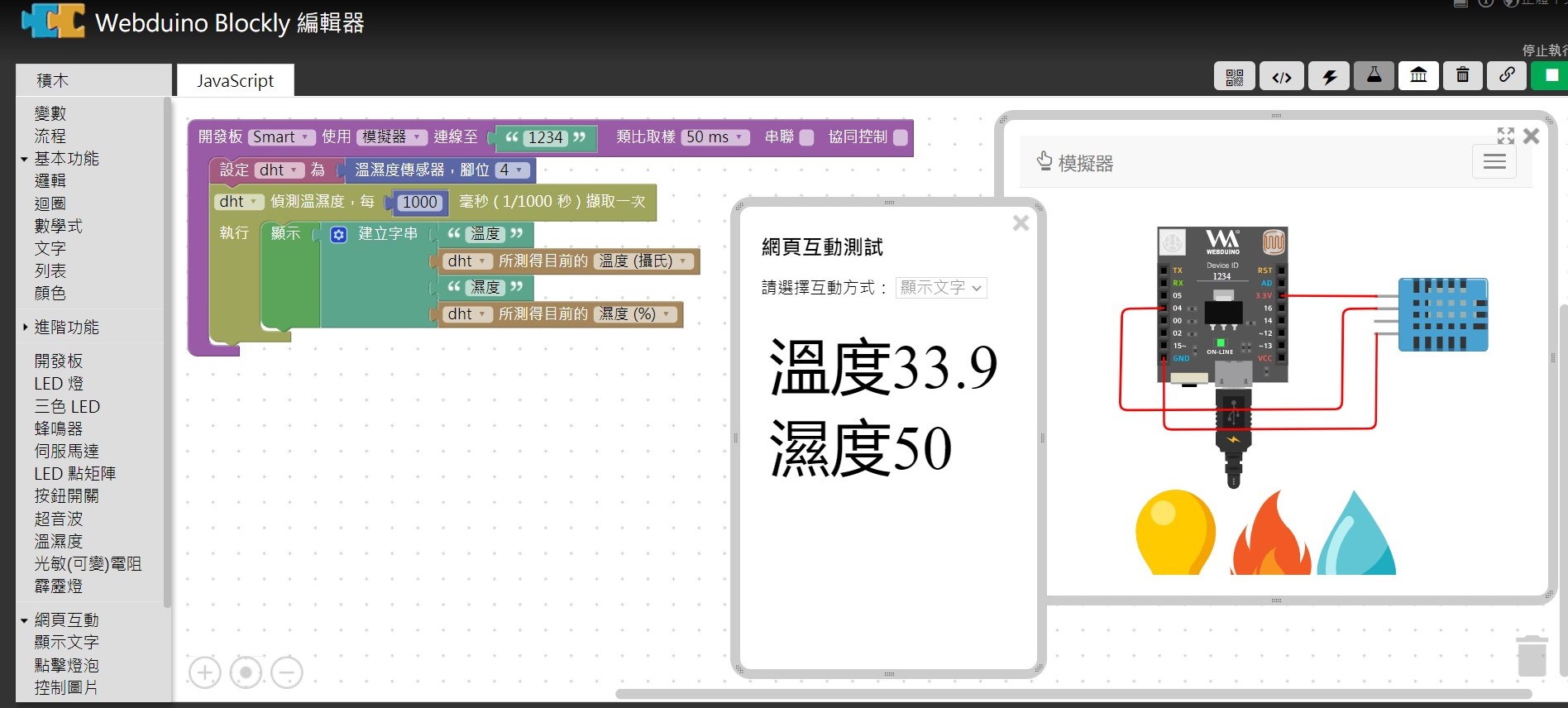The image size is (1568, 708).
Task: Open the 50 ms sampling rate dropdown
Action: click(715, 137)
